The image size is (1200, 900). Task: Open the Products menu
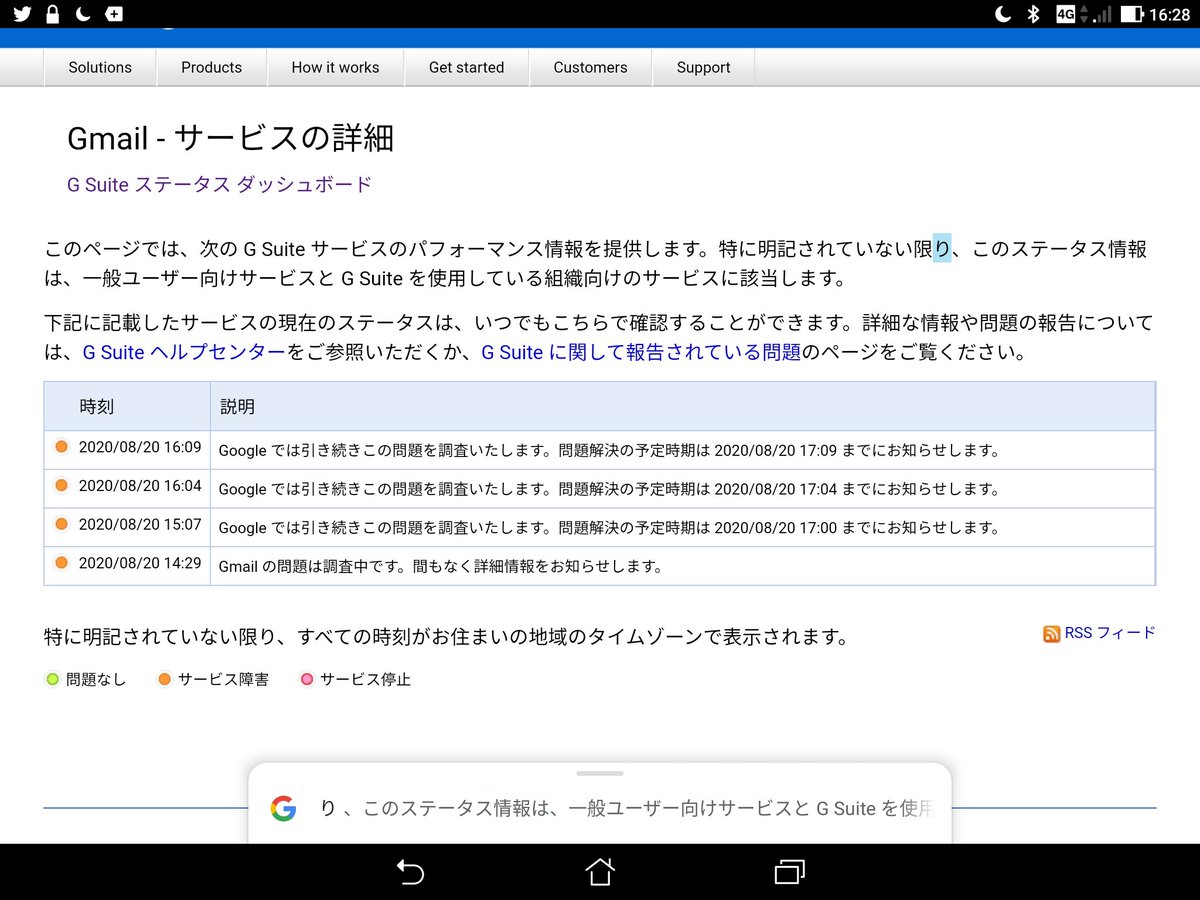pyautogui.click(x=211, y=68)
